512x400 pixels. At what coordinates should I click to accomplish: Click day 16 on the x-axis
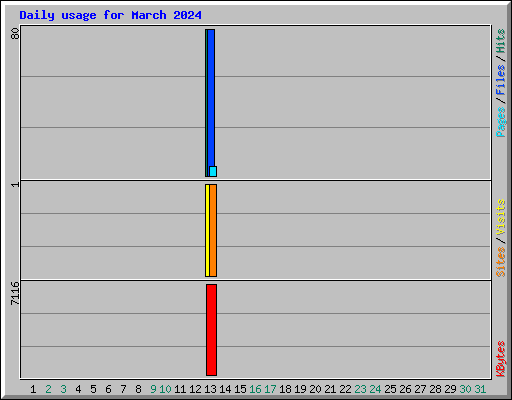pyautogui.click(x=255, y=389)
